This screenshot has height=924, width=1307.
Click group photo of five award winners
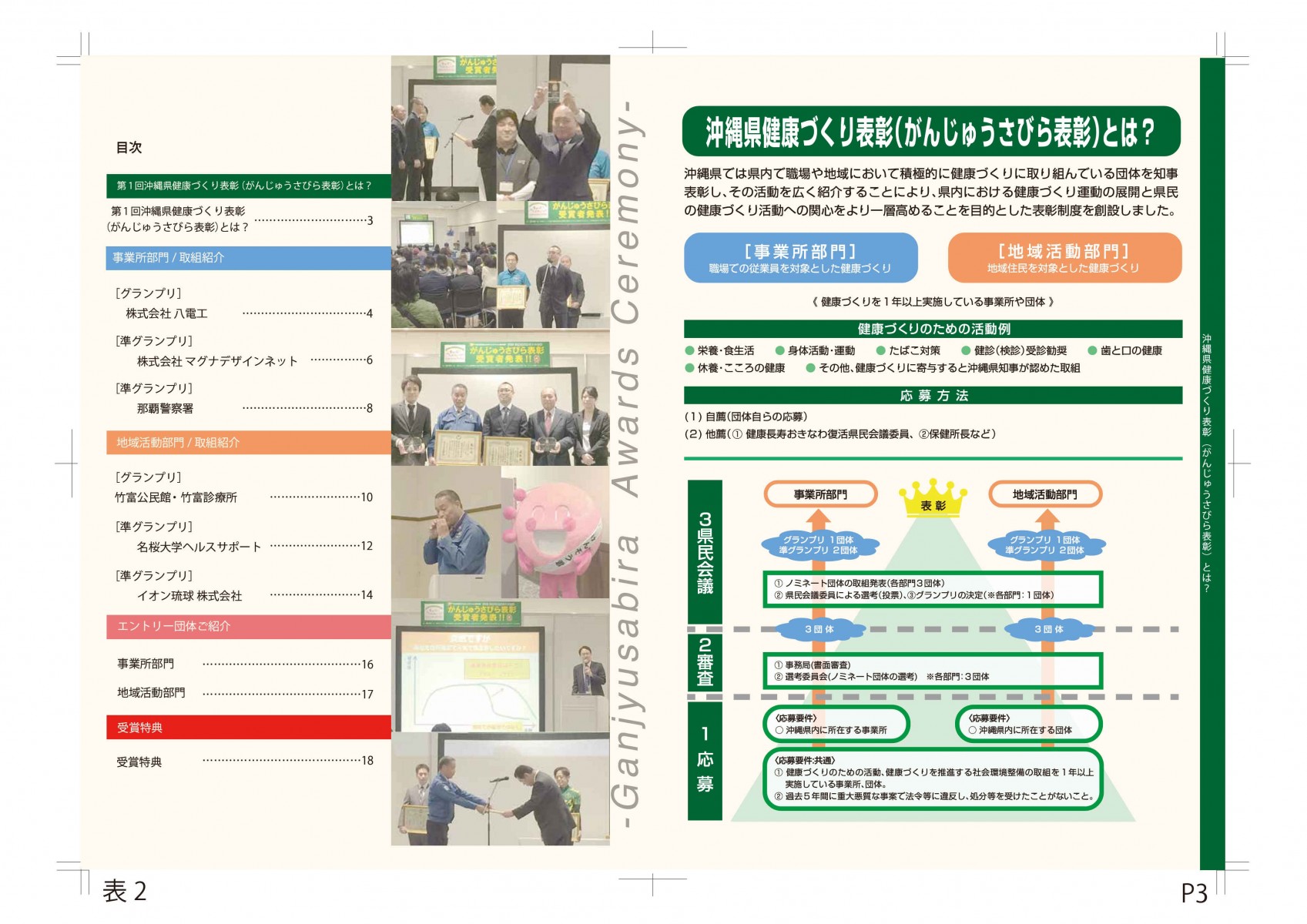click(x=501, y=398)
